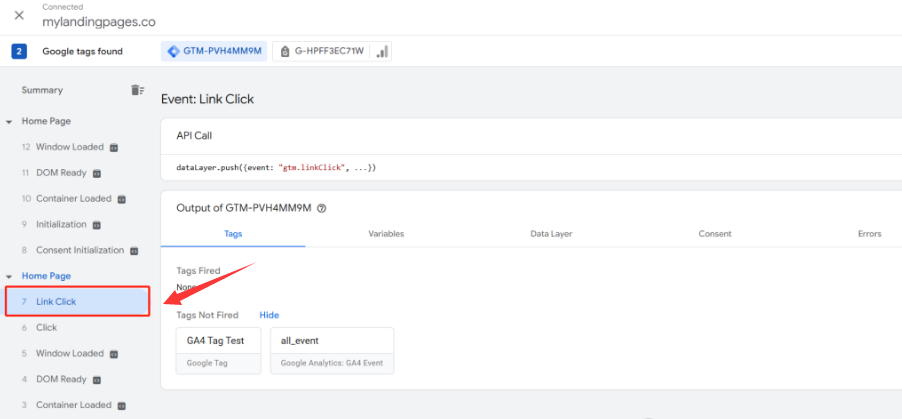Click the icon beside event 12 Window Loaded

pyautogui.click(x=114, y=147)
